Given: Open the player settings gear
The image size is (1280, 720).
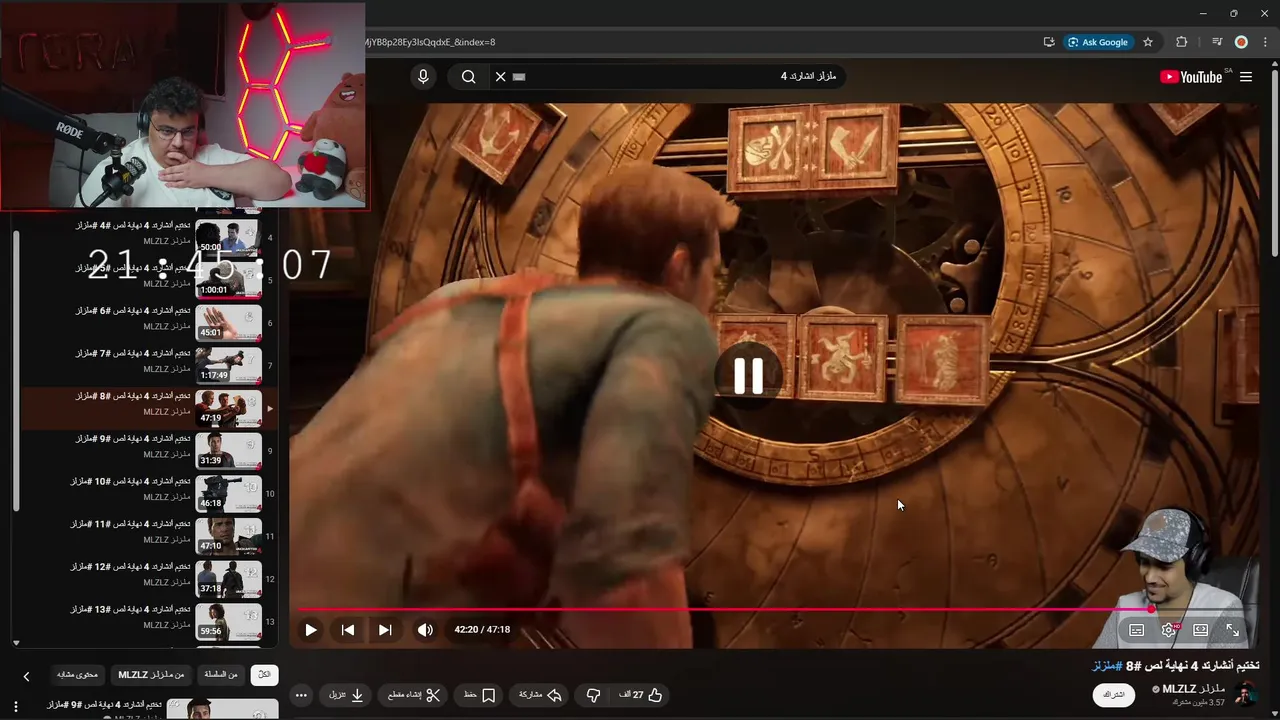Looking at the screenshot, I should [x=1169, y=630].
